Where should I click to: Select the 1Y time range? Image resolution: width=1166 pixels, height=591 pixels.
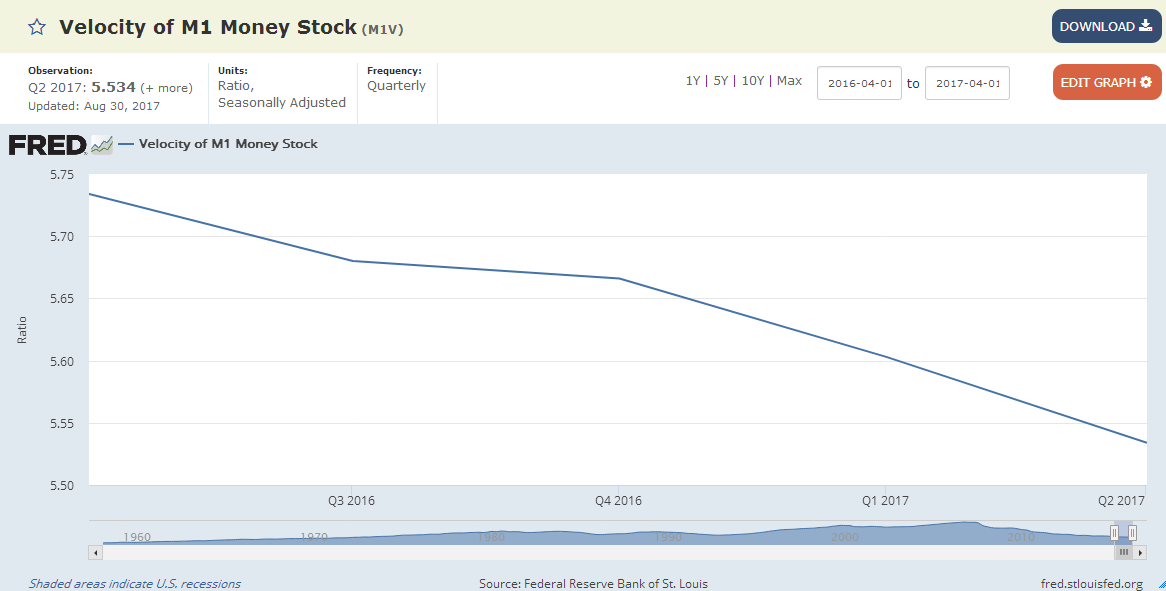click(692, 81)
